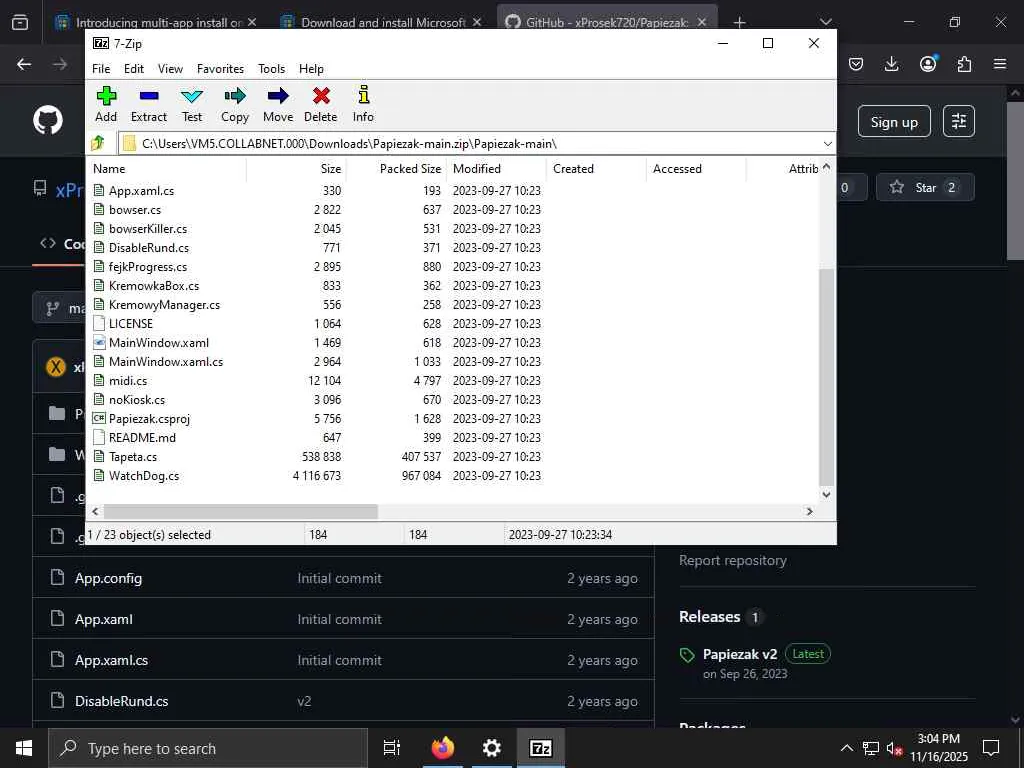Click 7-Zip taskbar icon
Viewport: 1024px width, 768px height.
pos(540,748)
